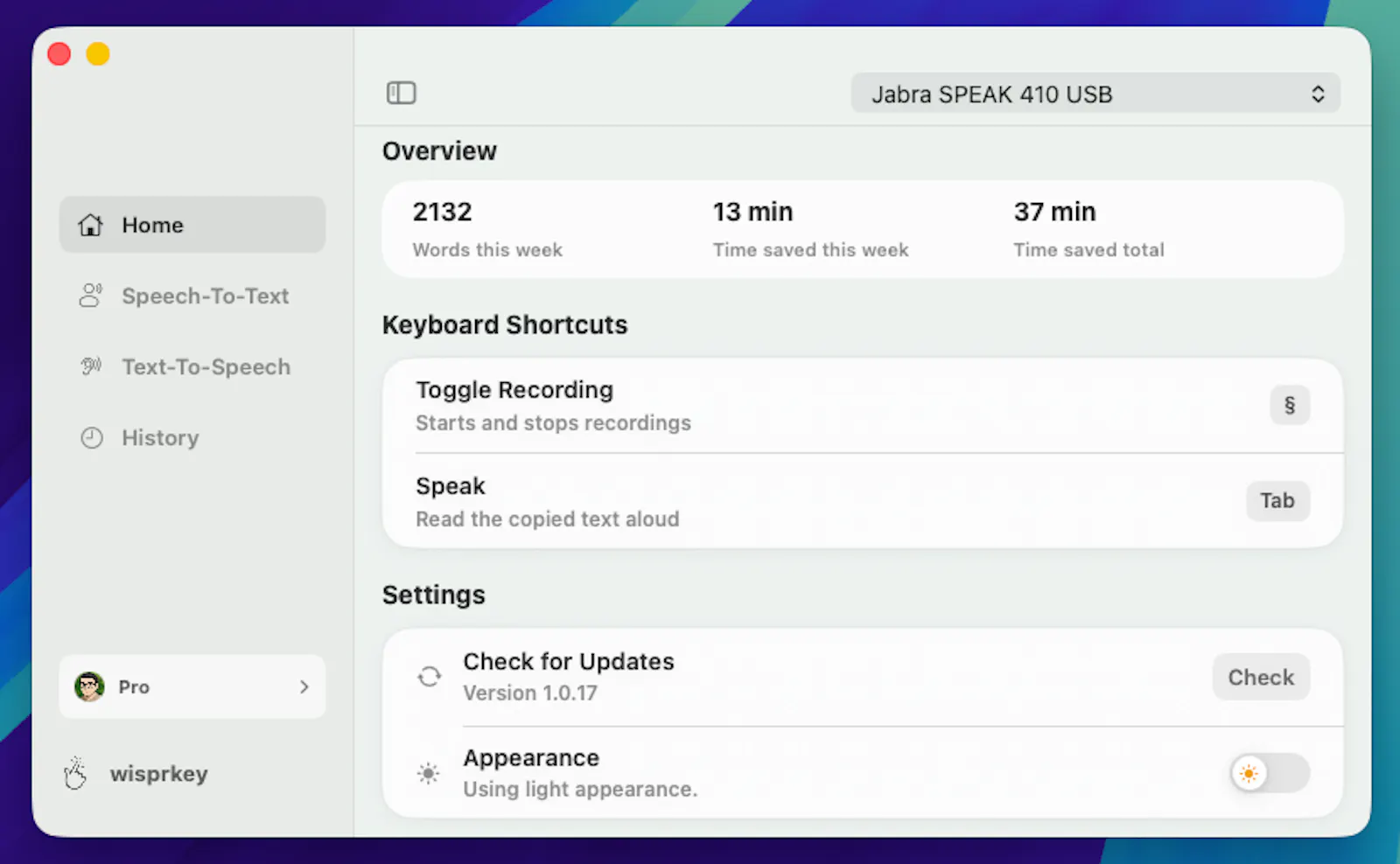Click the Time saved this week label
The image size is (1400, 864).
810,250
